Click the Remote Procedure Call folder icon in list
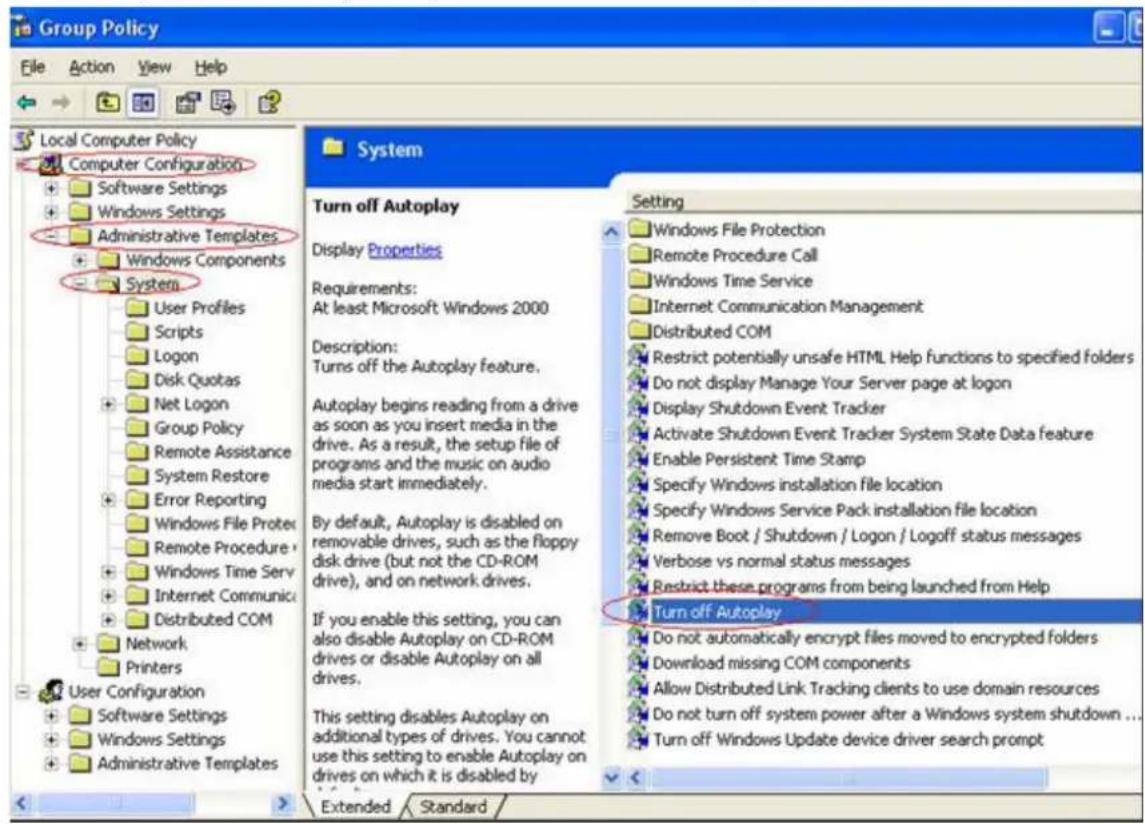Viewport: 1145px width, 824px height. pyautogui.click(x=640, y=255)
